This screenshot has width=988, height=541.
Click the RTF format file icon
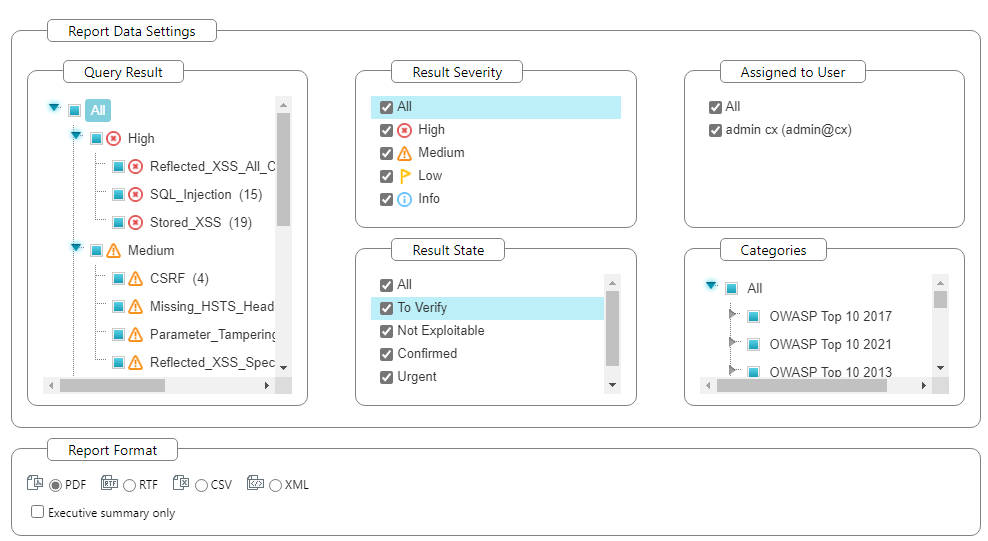point(109,483)
